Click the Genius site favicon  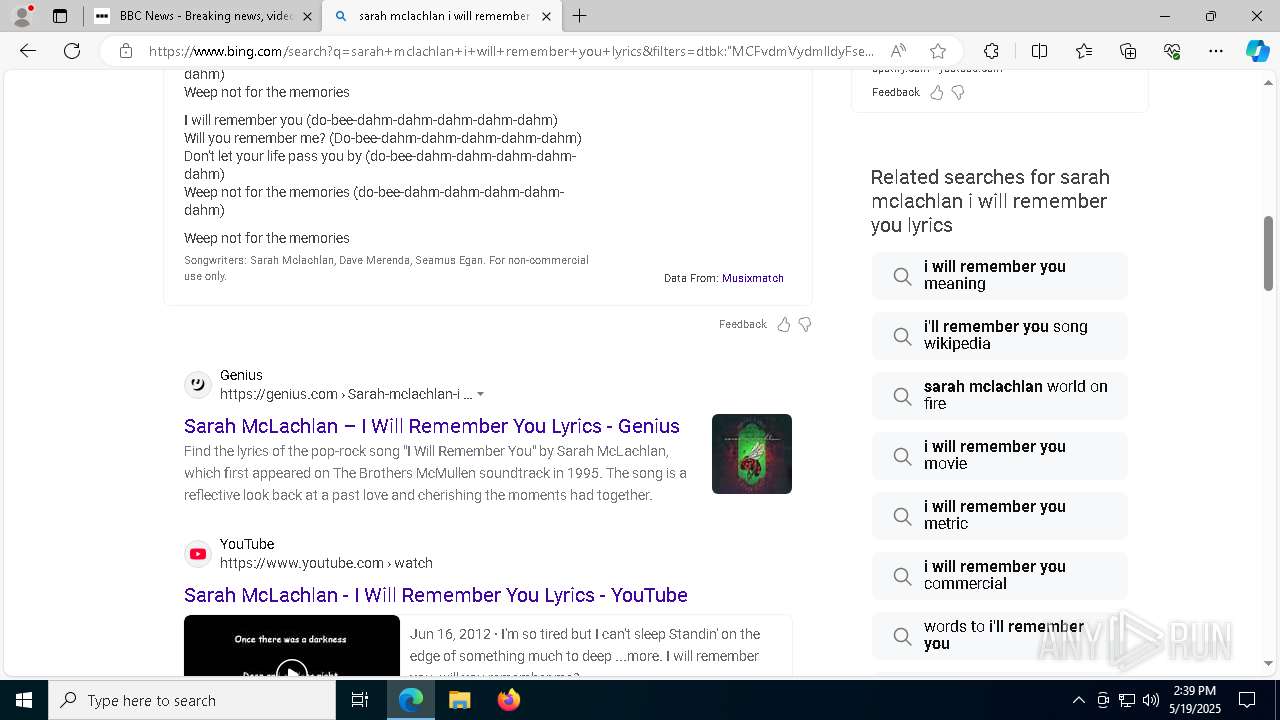click(198, 384)
